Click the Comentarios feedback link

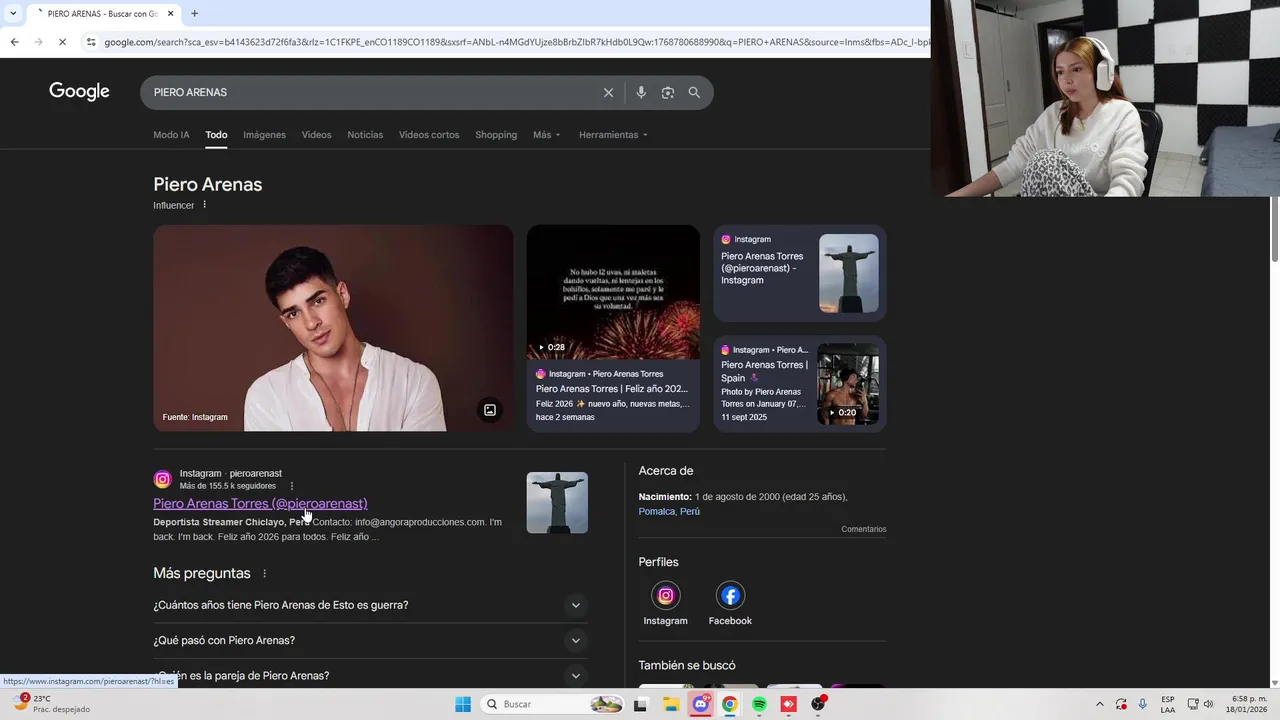[x=863, y=529]
